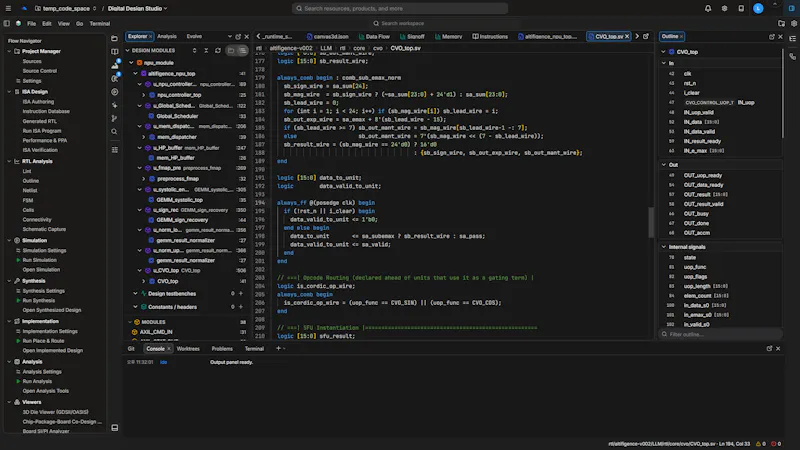
Task: Click Run Synthesis in Flow Navigator
Action: (x=38, y=301)
